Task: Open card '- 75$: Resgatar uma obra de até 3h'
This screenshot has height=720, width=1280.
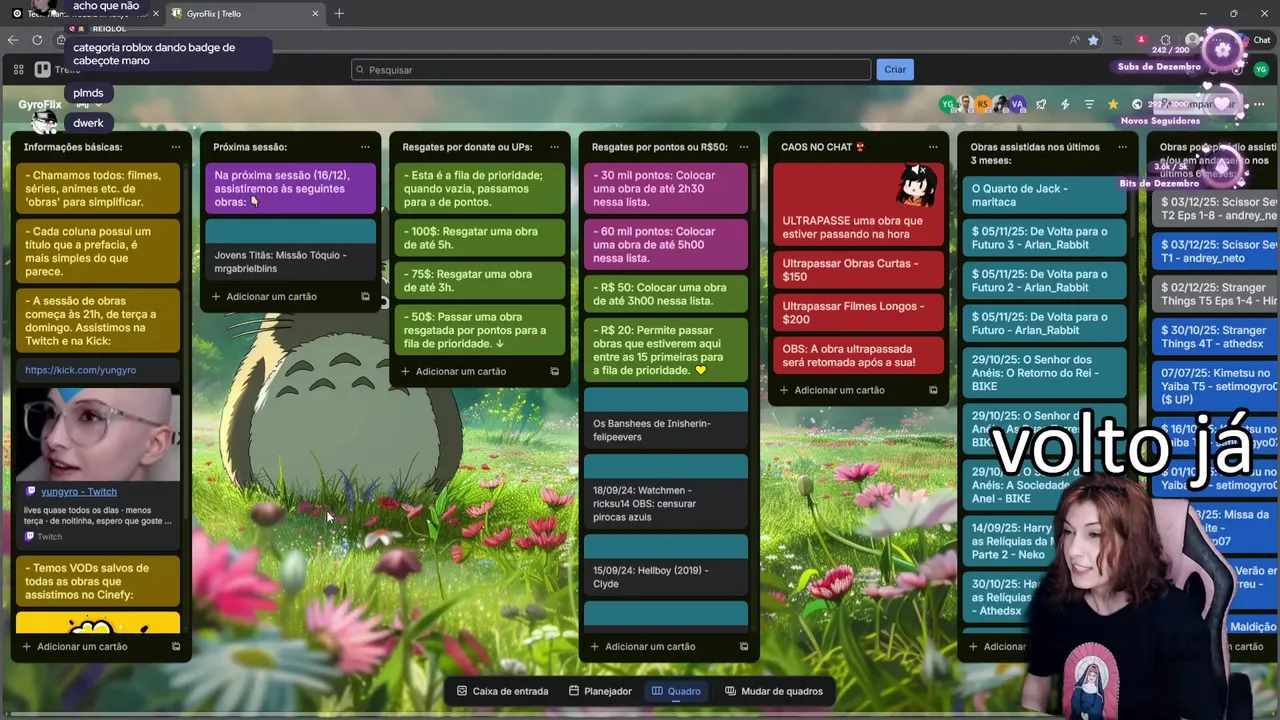Action: coord(480,281)
